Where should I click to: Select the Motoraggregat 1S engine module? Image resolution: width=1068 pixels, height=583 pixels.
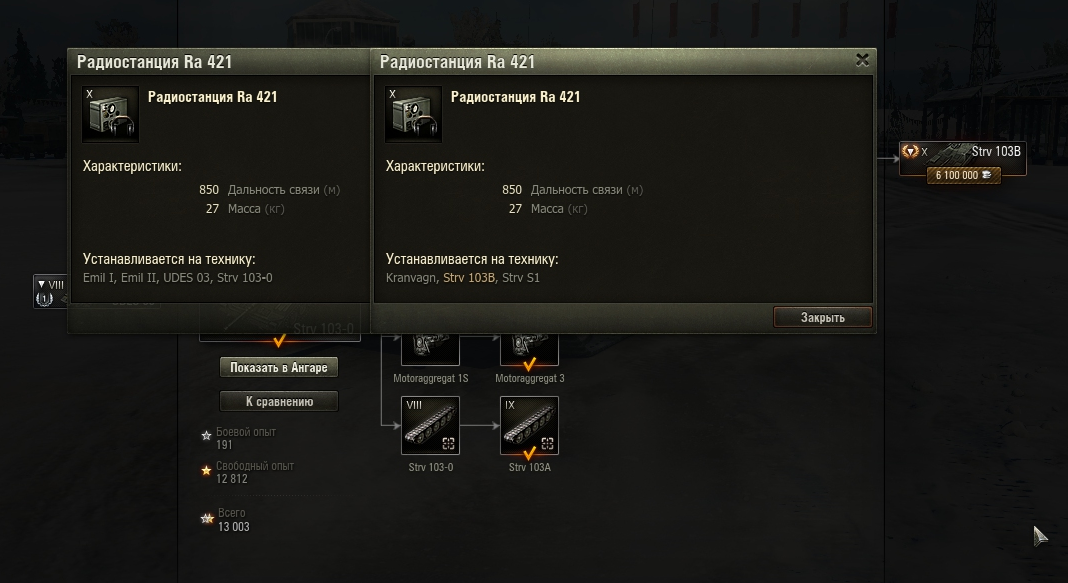click(430, 349)
